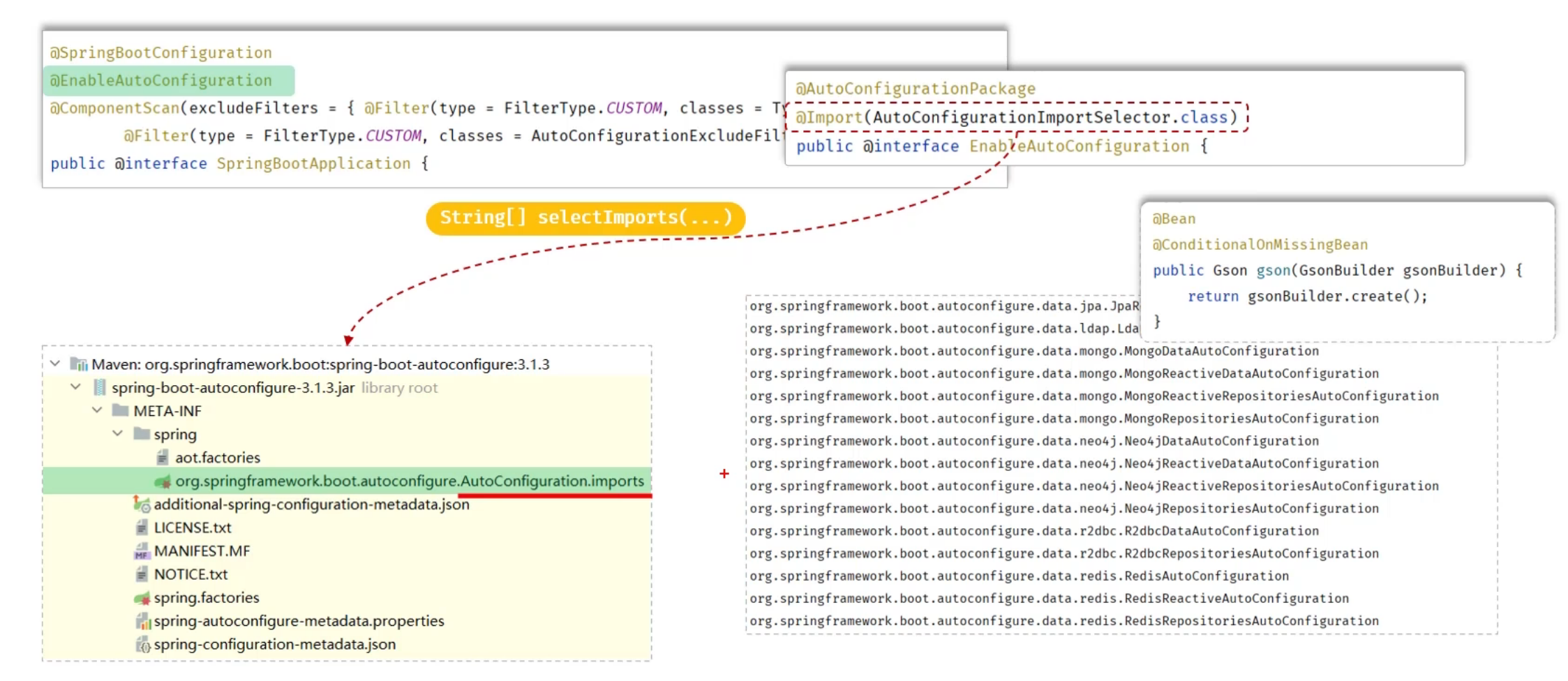This screenshot has height=681, width=1568.
Task: Open spring-autoconfigure-metadata.properties file
Action: click(x=347, y=621)
